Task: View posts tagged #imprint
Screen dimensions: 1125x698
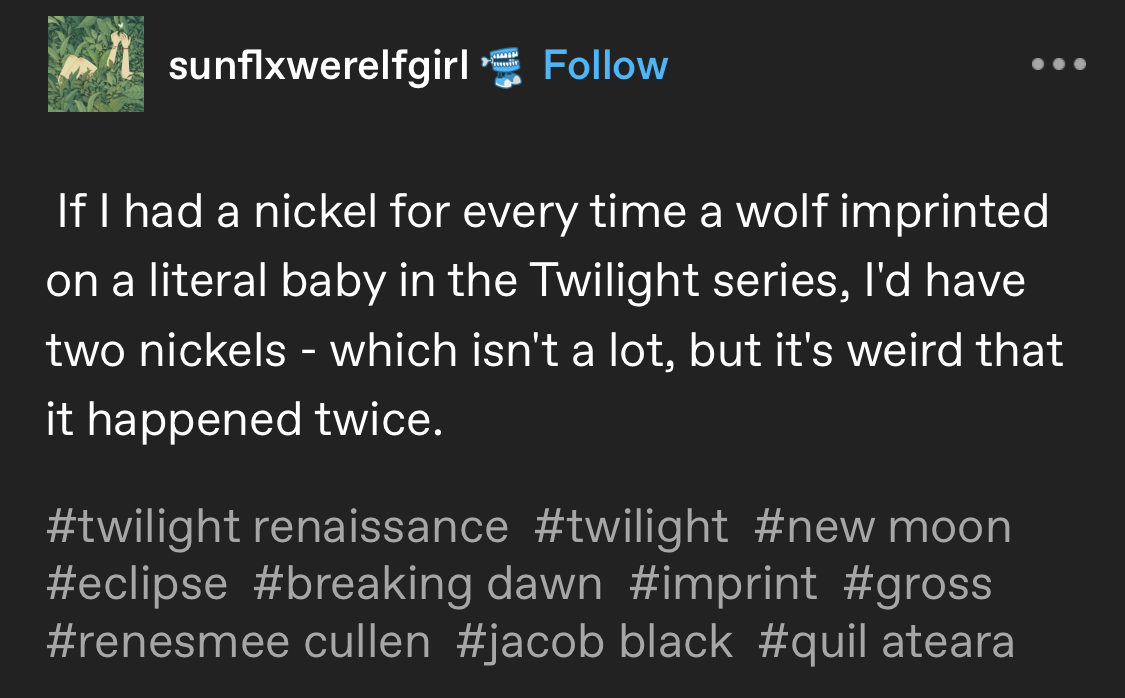Action: pyautogui.click(x=722, y=584)
